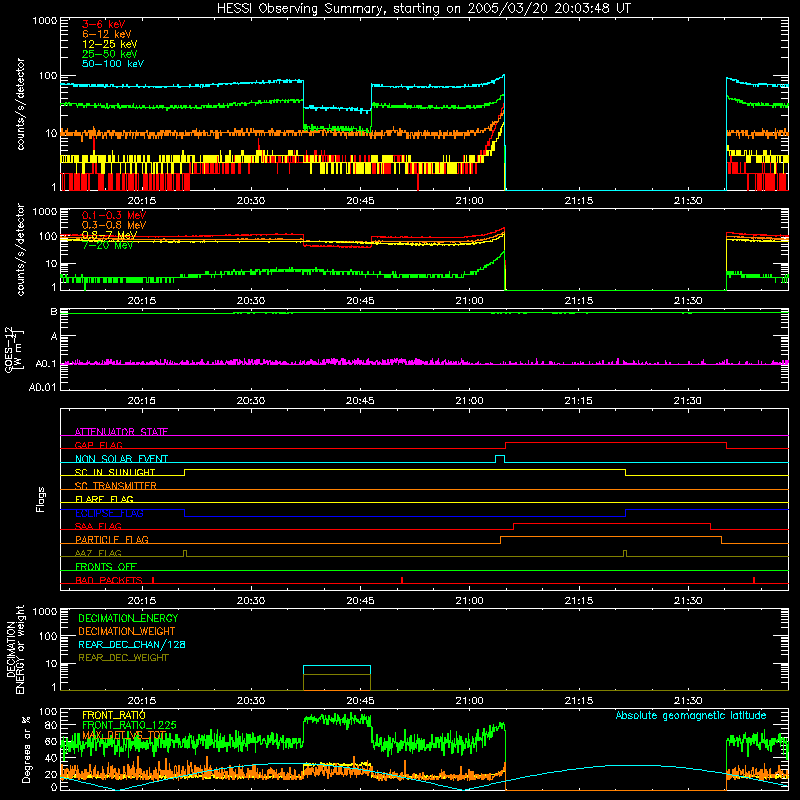Click the SC_TRANSMITTER flag label

(116, 486)
